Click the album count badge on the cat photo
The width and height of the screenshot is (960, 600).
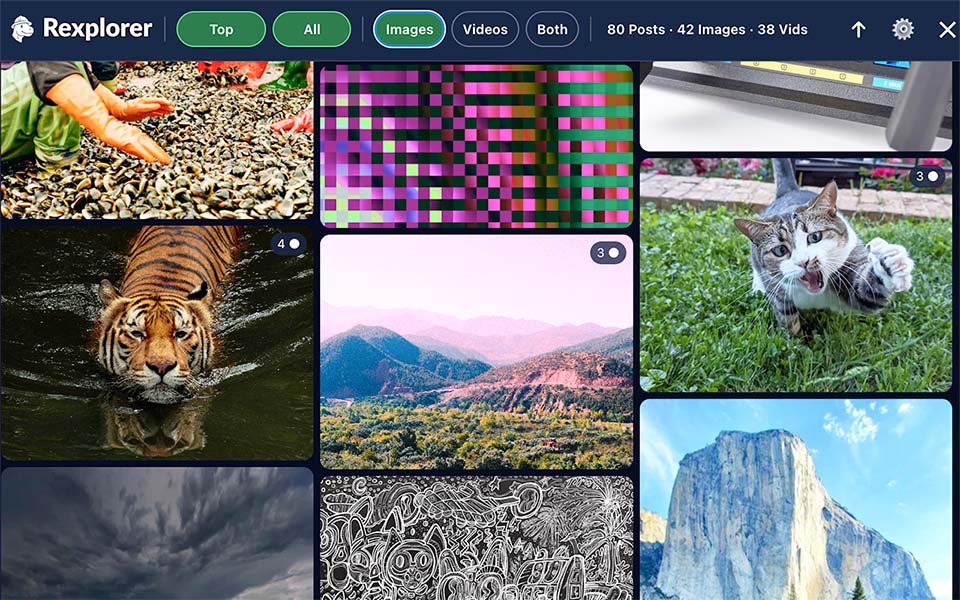(925, 175)
